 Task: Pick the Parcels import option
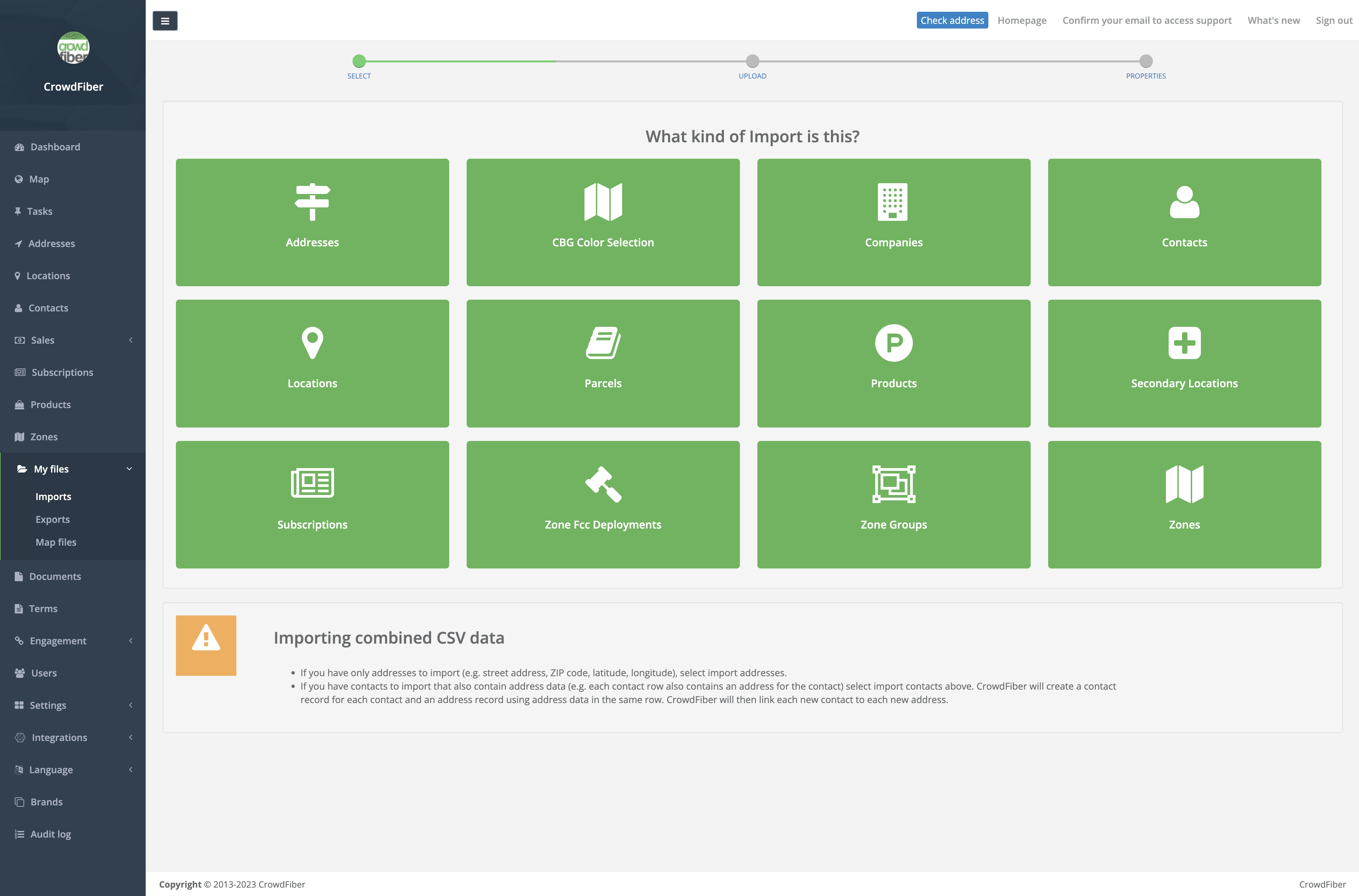pyautogui.click(x=603, y=363)
